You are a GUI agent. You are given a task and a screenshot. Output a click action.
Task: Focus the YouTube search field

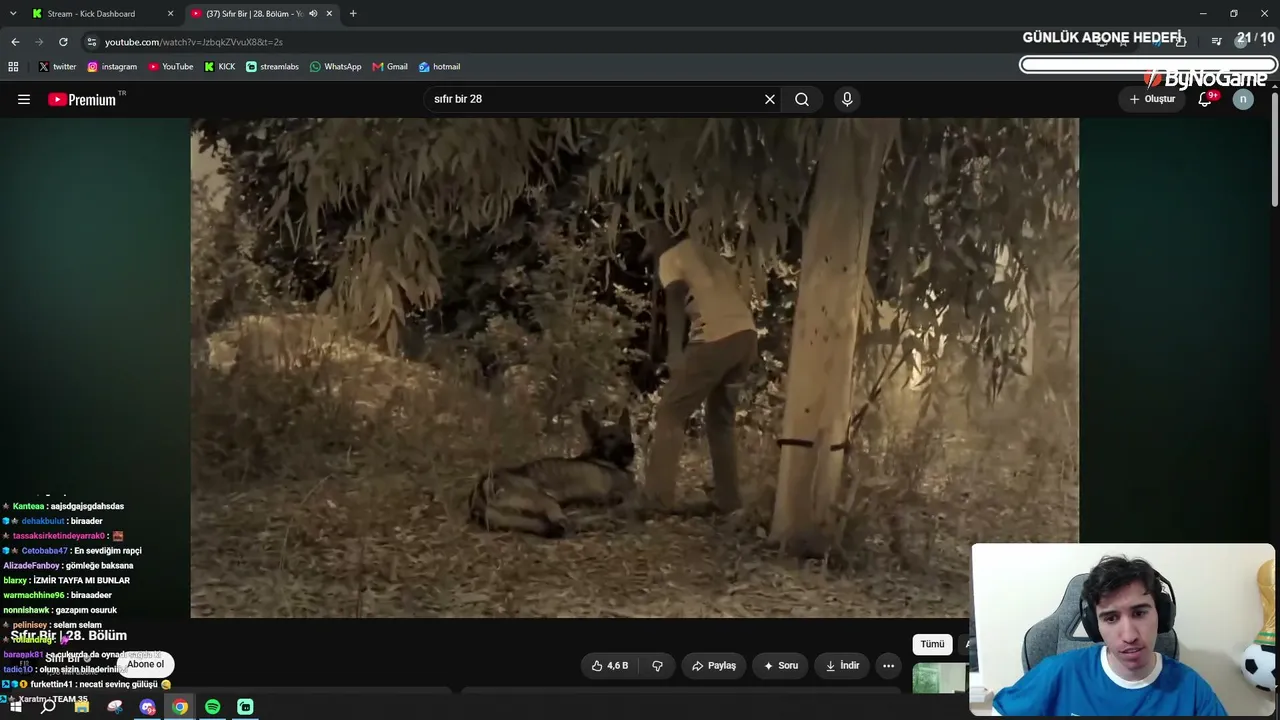[595, 99]
